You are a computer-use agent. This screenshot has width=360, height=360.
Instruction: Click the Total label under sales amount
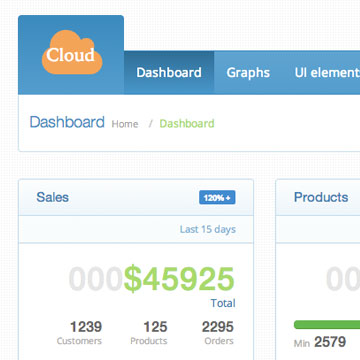tap(223, 303)
